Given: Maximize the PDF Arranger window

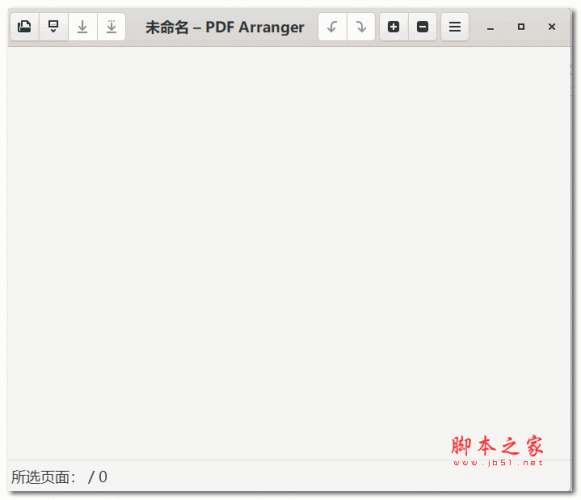Looking at the screenshot, I should (521, 27).
